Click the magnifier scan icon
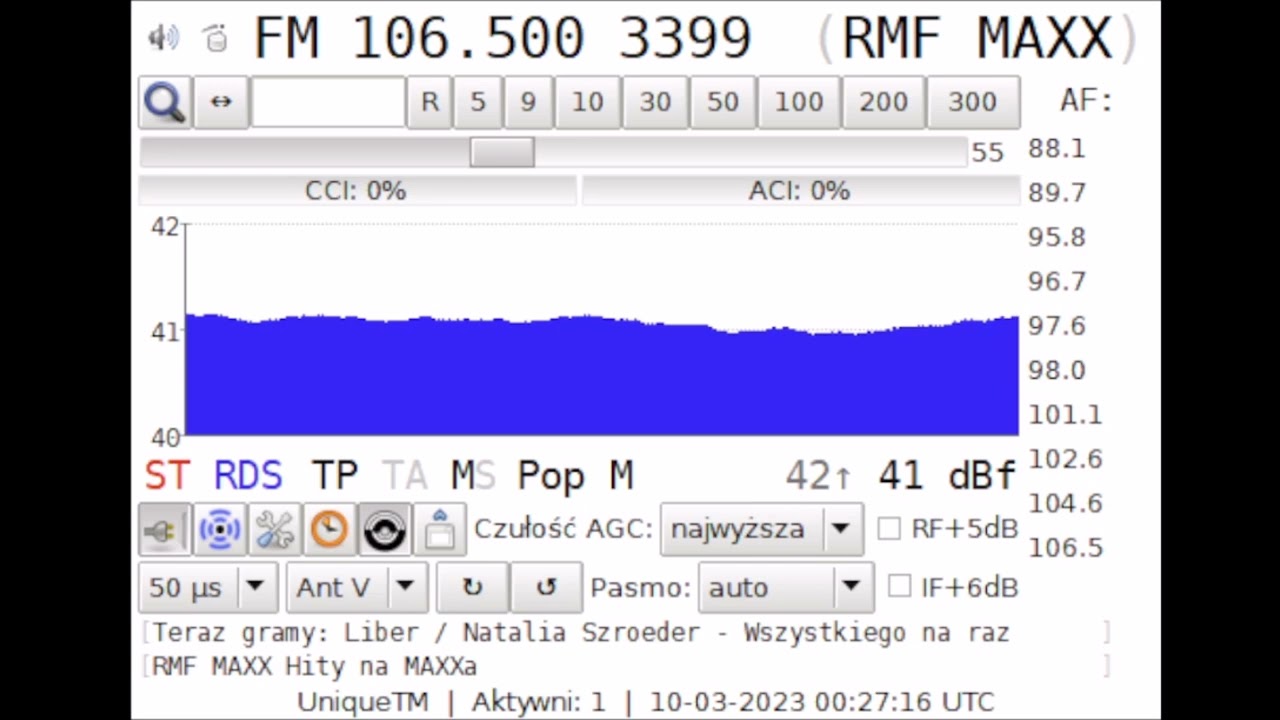 coord(164,102)
